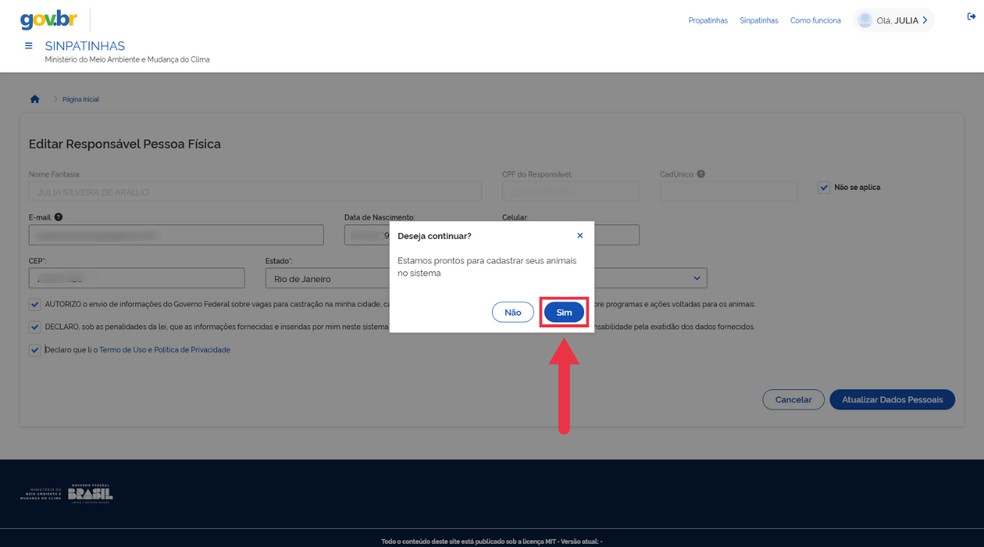Open the Sinpatinhas nav link
The image size is (984, 547).
[759, 21]
